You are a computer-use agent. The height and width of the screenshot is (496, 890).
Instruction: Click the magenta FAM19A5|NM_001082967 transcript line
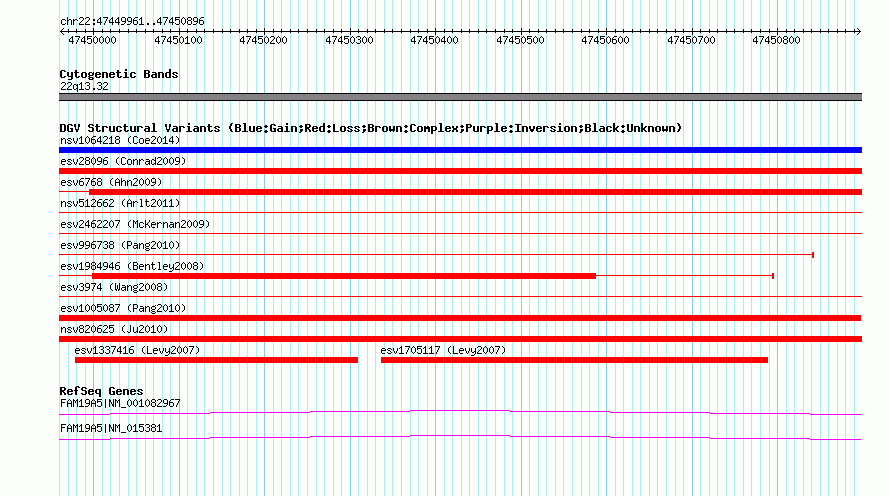point(460,412)
